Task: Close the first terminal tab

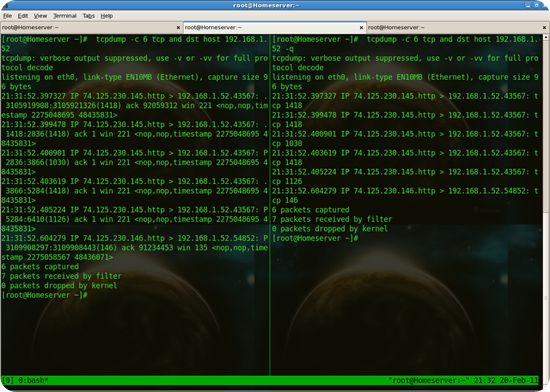Action: point(178,27)
